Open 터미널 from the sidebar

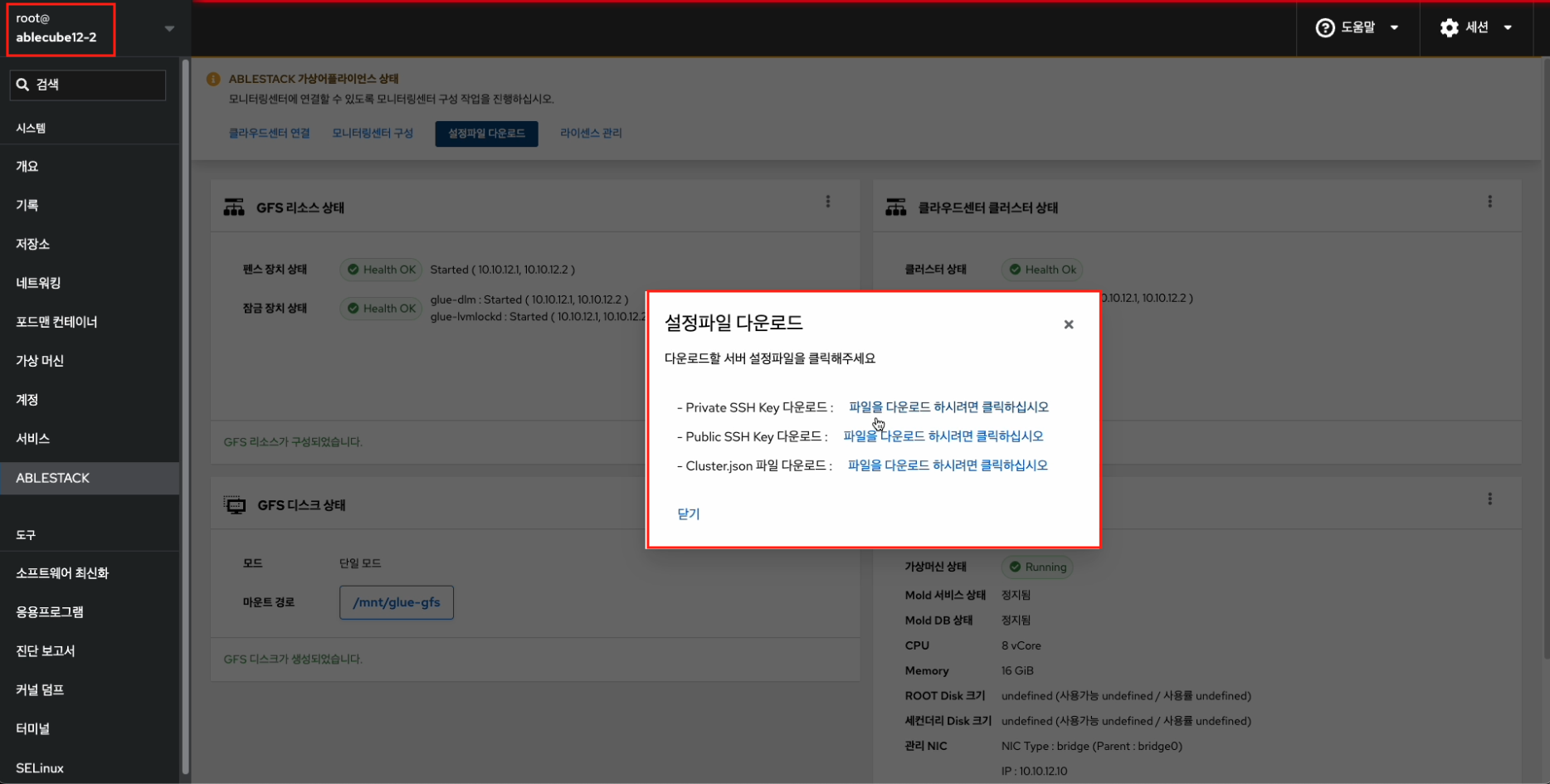pyautogui.click(x=33, y=728)
